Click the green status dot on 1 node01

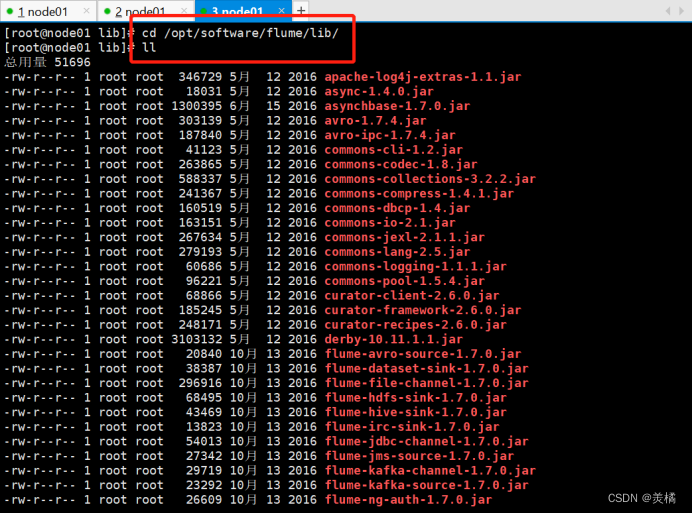click(x=10, y=11)
